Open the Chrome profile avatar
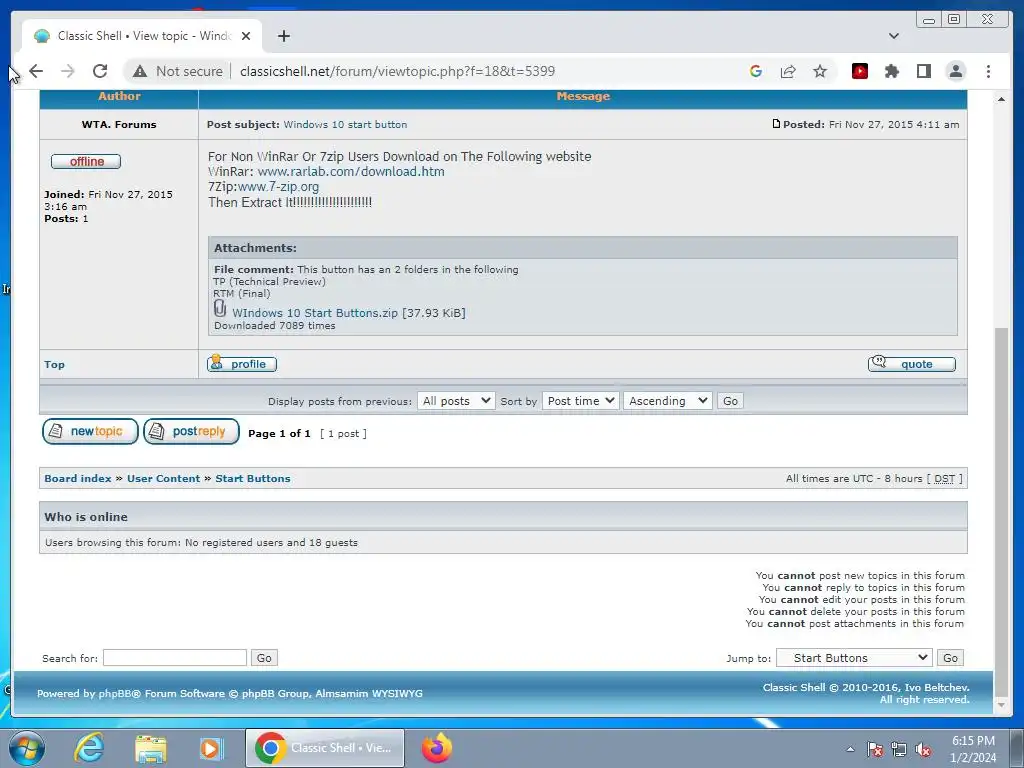Image resolution: width=1024 pixels, height=768 pixels. tap(955, 71)
